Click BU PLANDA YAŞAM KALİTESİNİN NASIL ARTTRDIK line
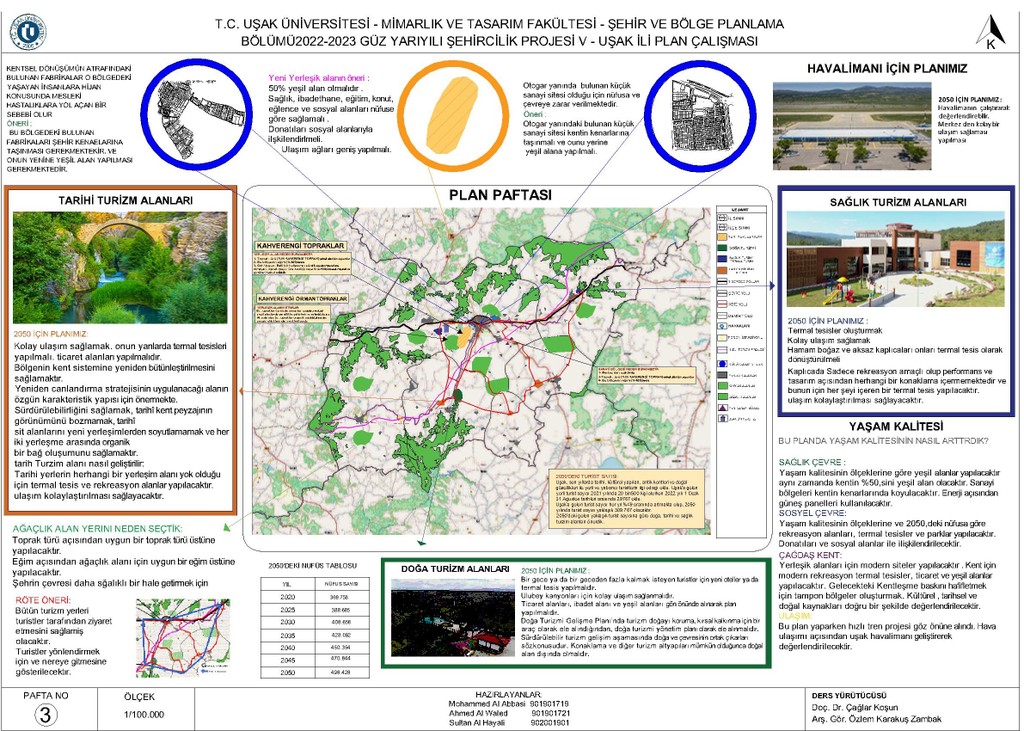The width and height of the screenshot is (1024, 731). pos(884,441)
